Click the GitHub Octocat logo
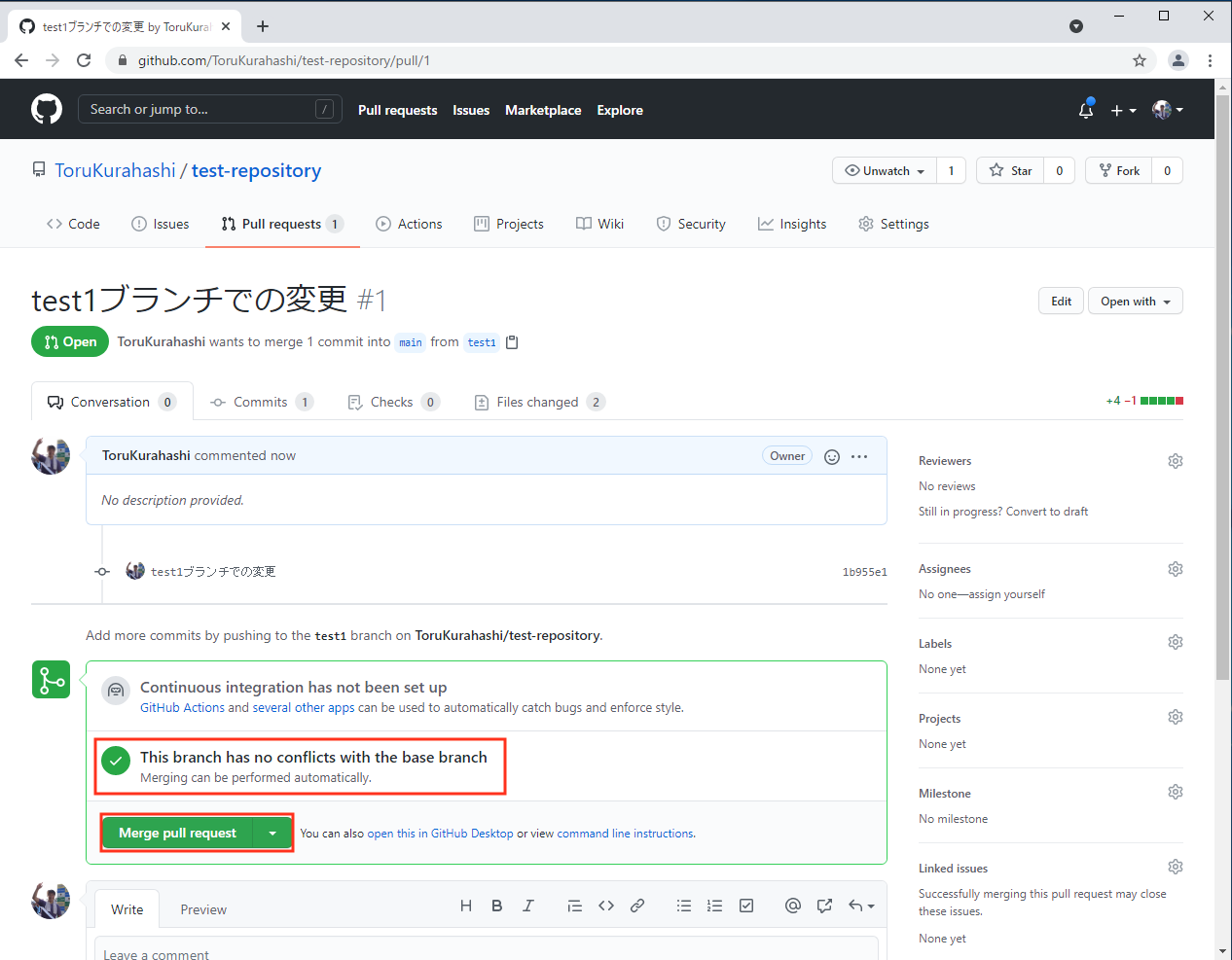Screen dimensions: 1232x960 click(x=47, y=109)
